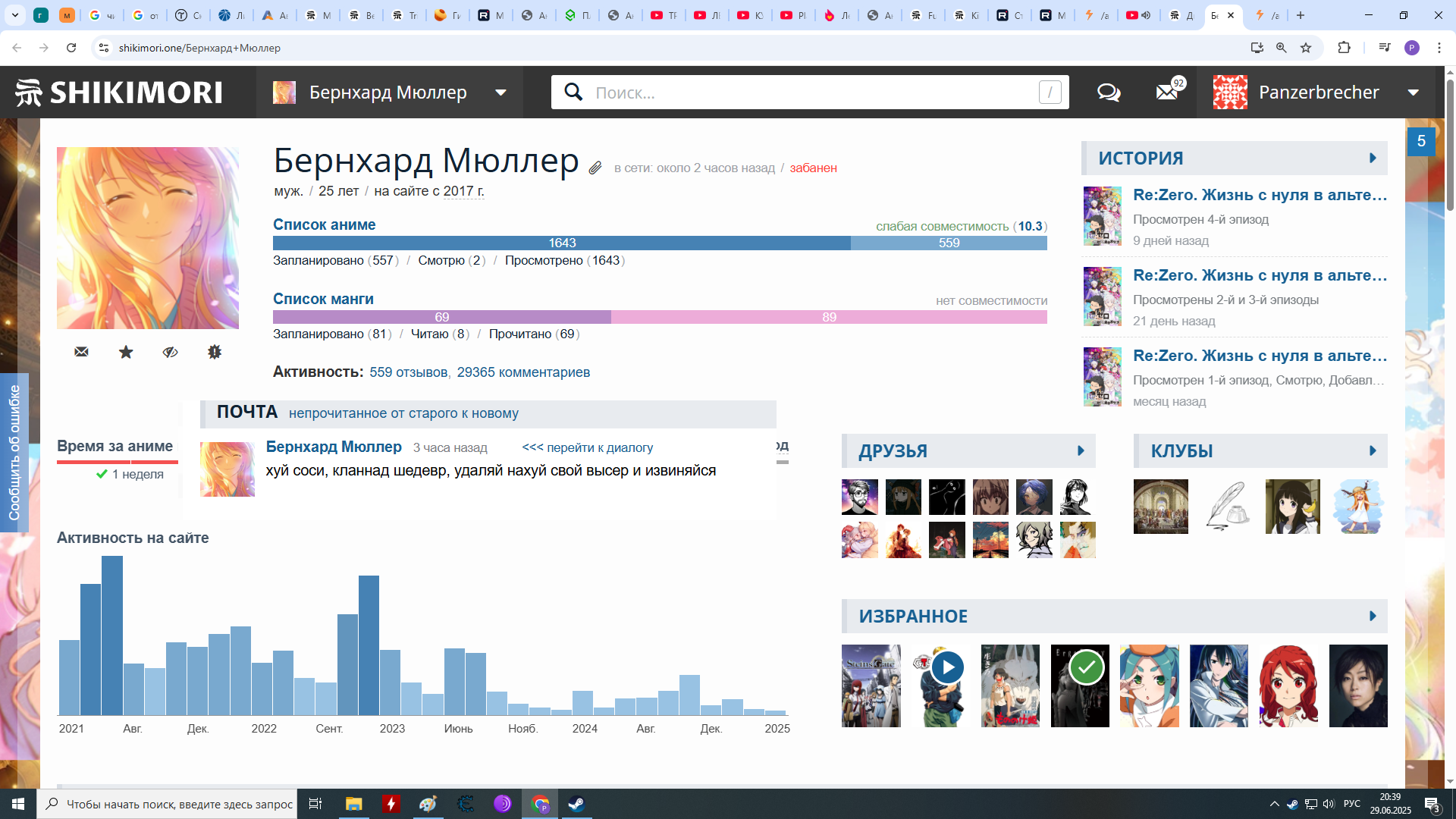Click the envelope message icon under the avatar
Viewport: 1456px width, 819px height.
(x=81, y=352)
